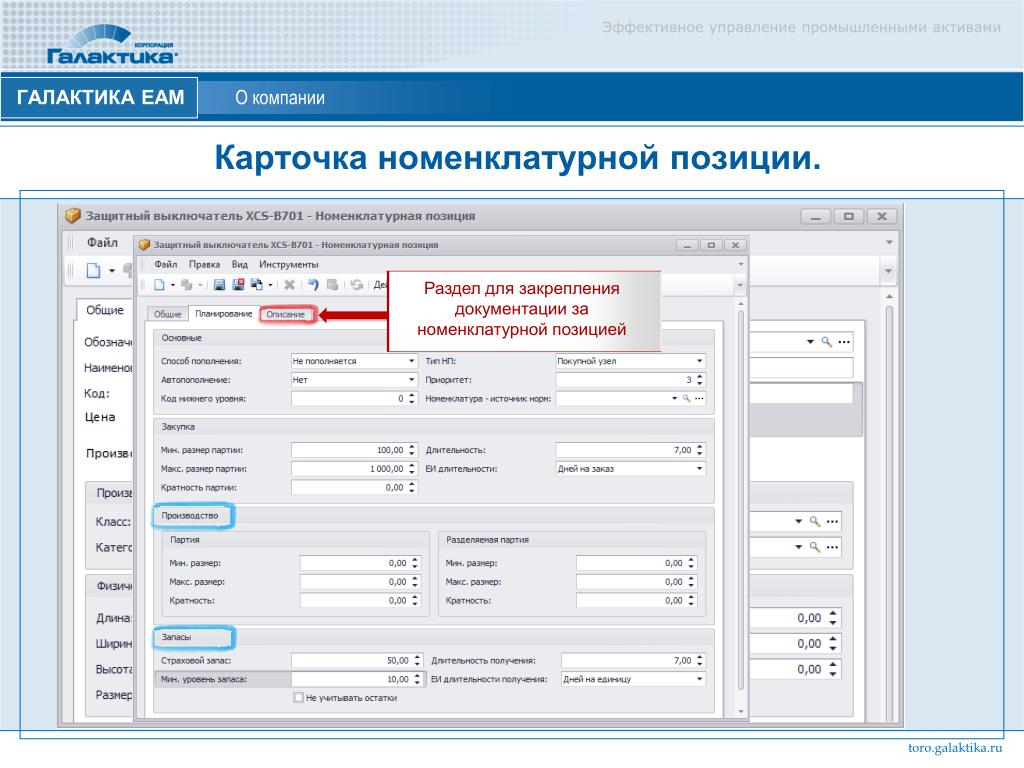The image size is (1024, 768).
Task: Click the Кратность партии spinner
Action: click(411, 488)
